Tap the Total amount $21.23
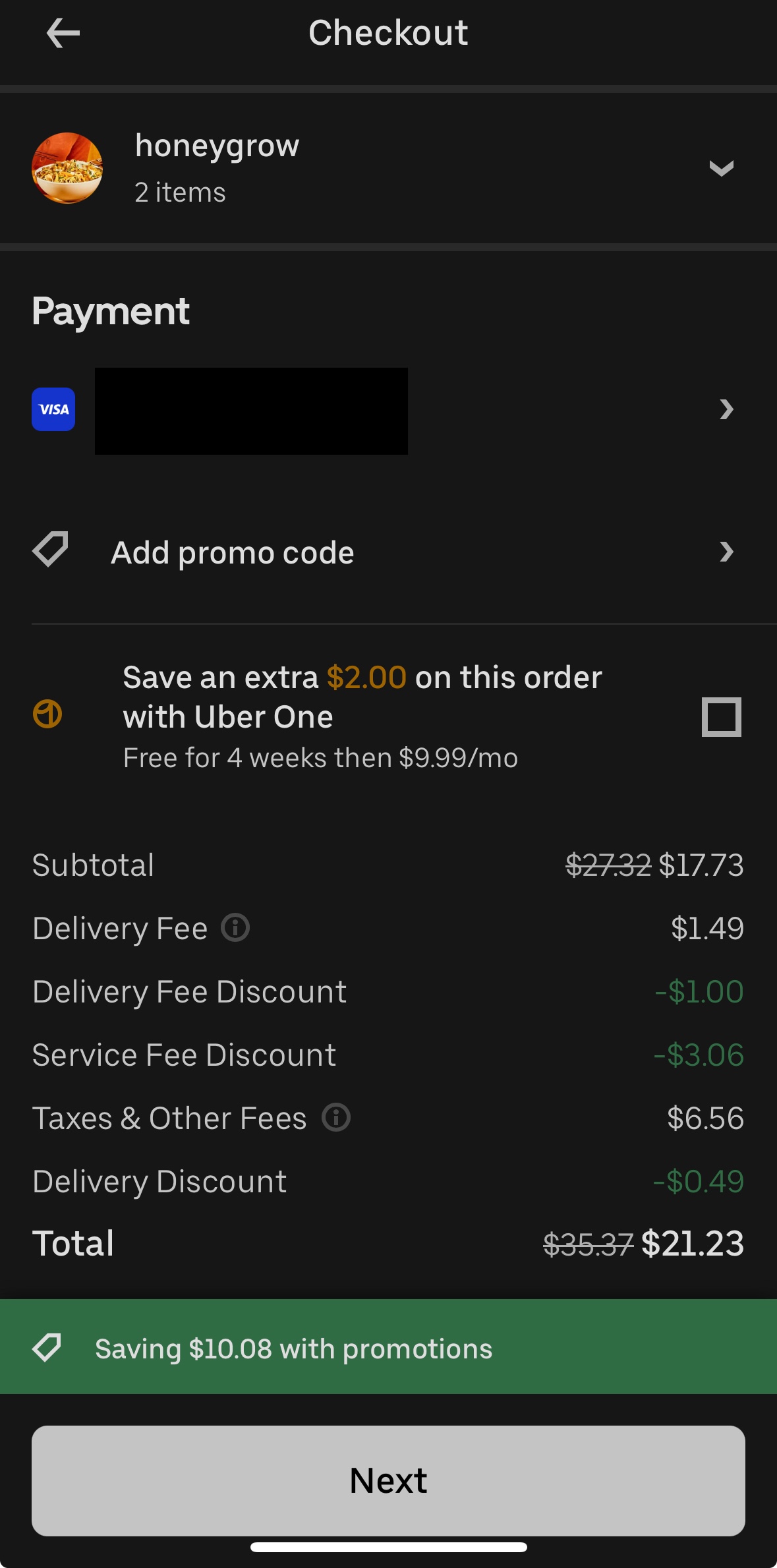 coord(692,1244)
